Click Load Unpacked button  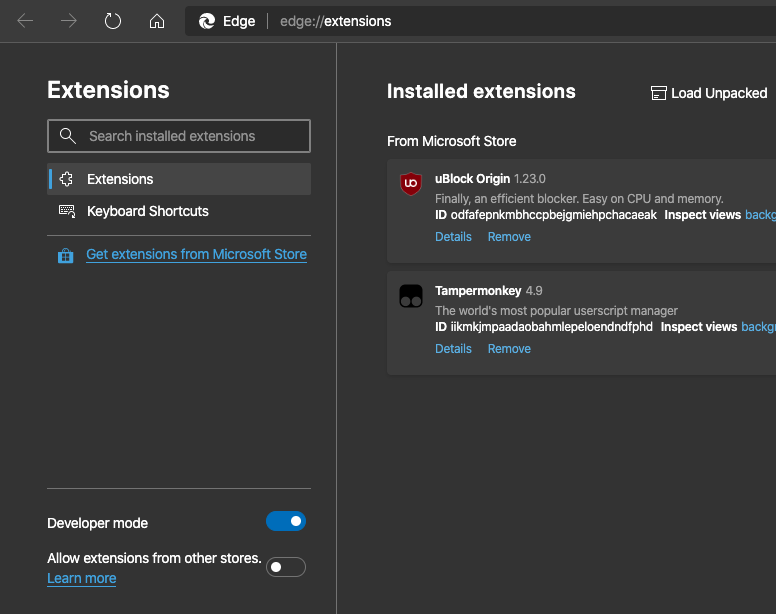709,93
